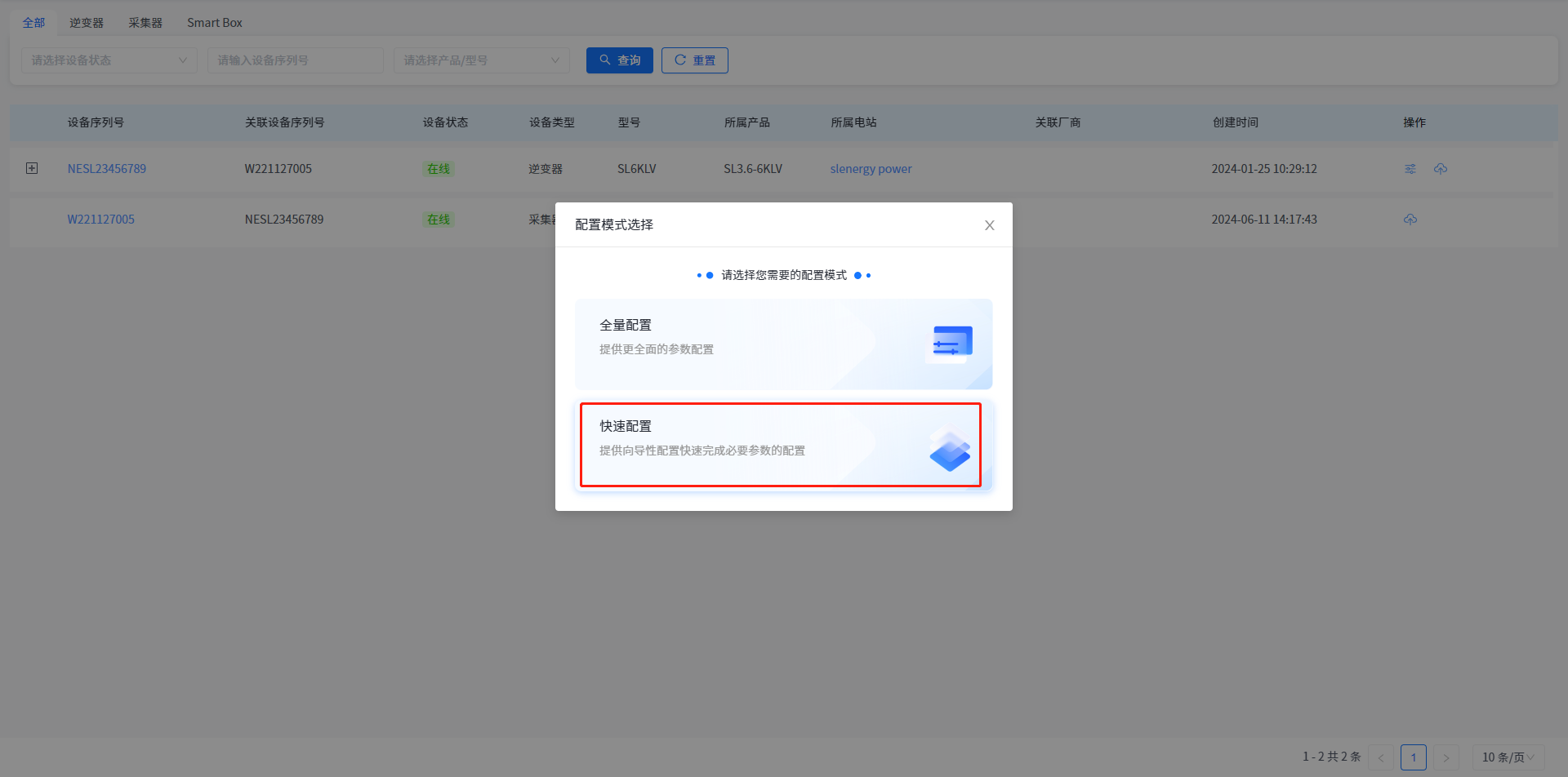Open parameter settings icon for NESL23456789 row

tap(1410, 169)
